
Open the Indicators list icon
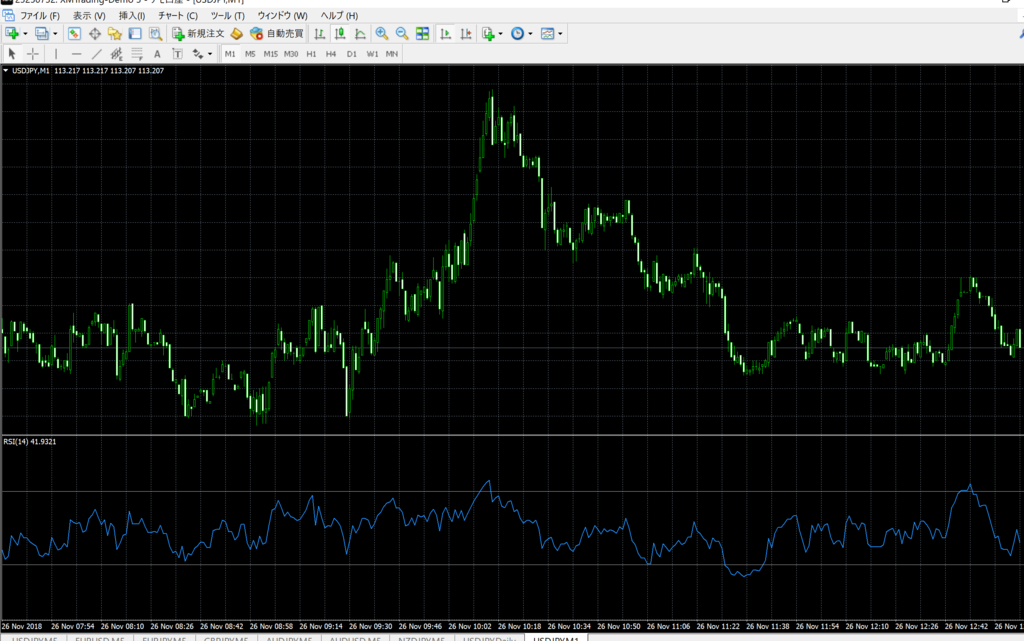(488, 33)
